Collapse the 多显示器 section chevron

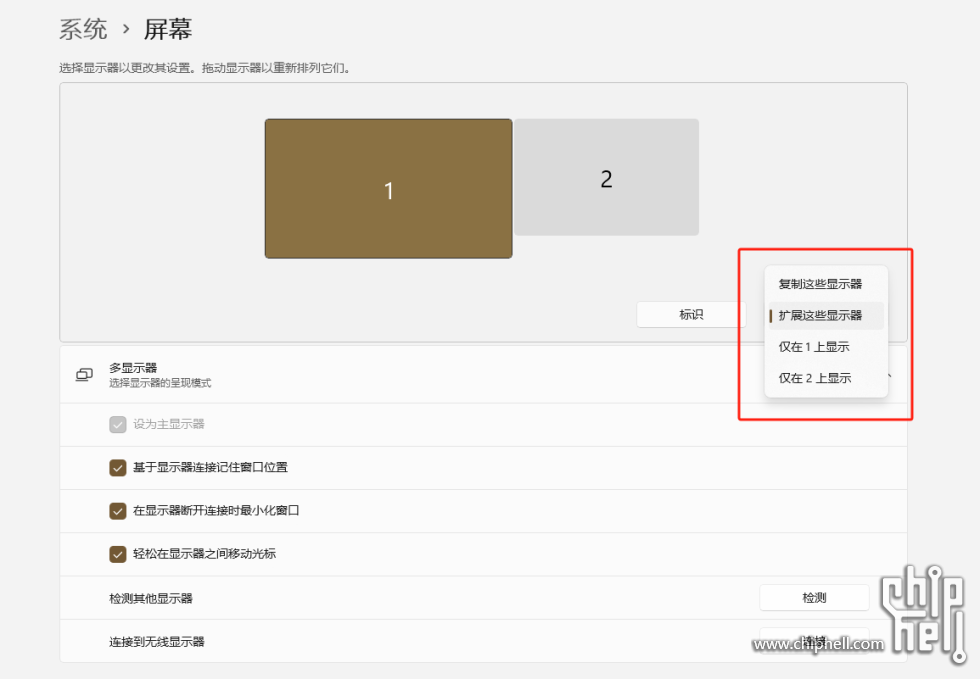click(x=889, y=375)
